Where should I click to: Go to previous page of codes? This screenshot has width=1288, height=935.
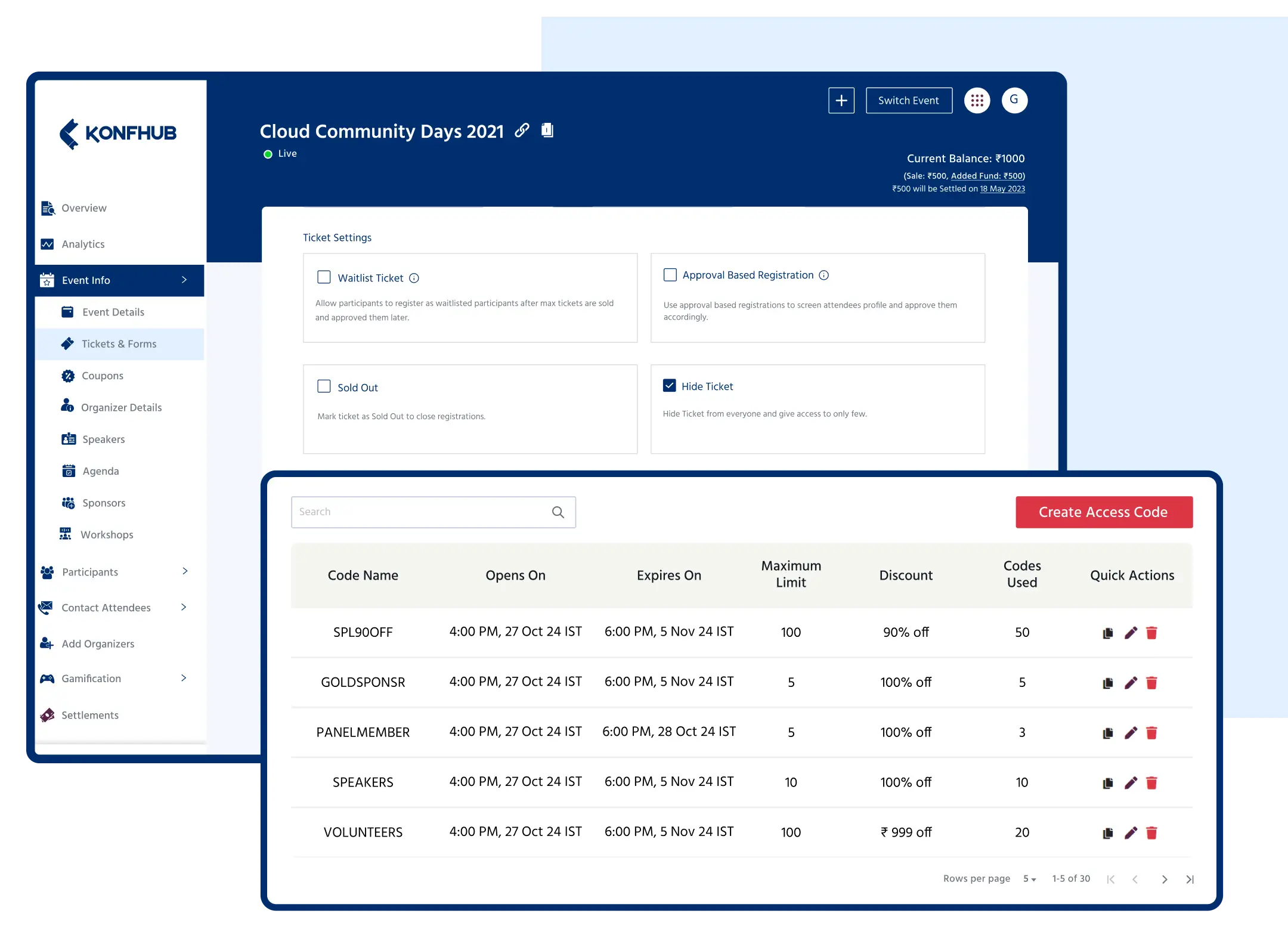coord(1135,880)
